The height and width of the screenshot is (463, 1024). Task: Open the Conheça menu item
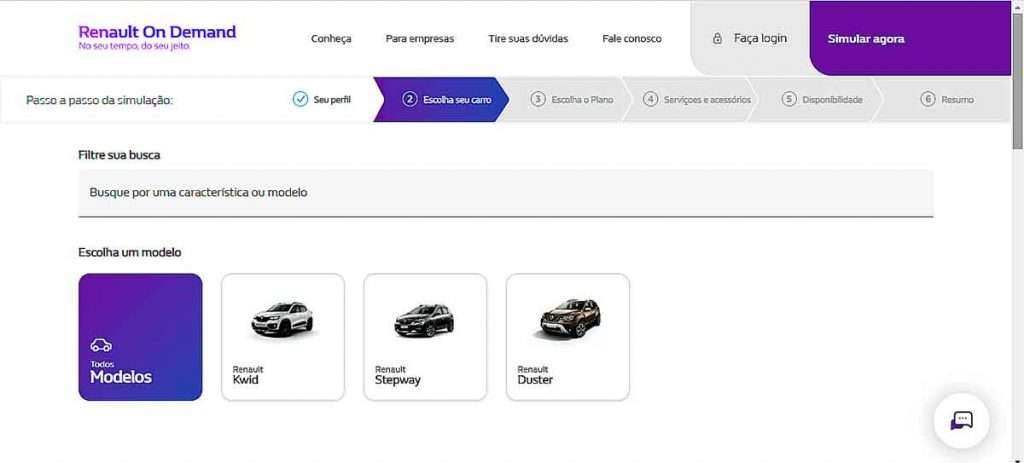tap(331, 39)
